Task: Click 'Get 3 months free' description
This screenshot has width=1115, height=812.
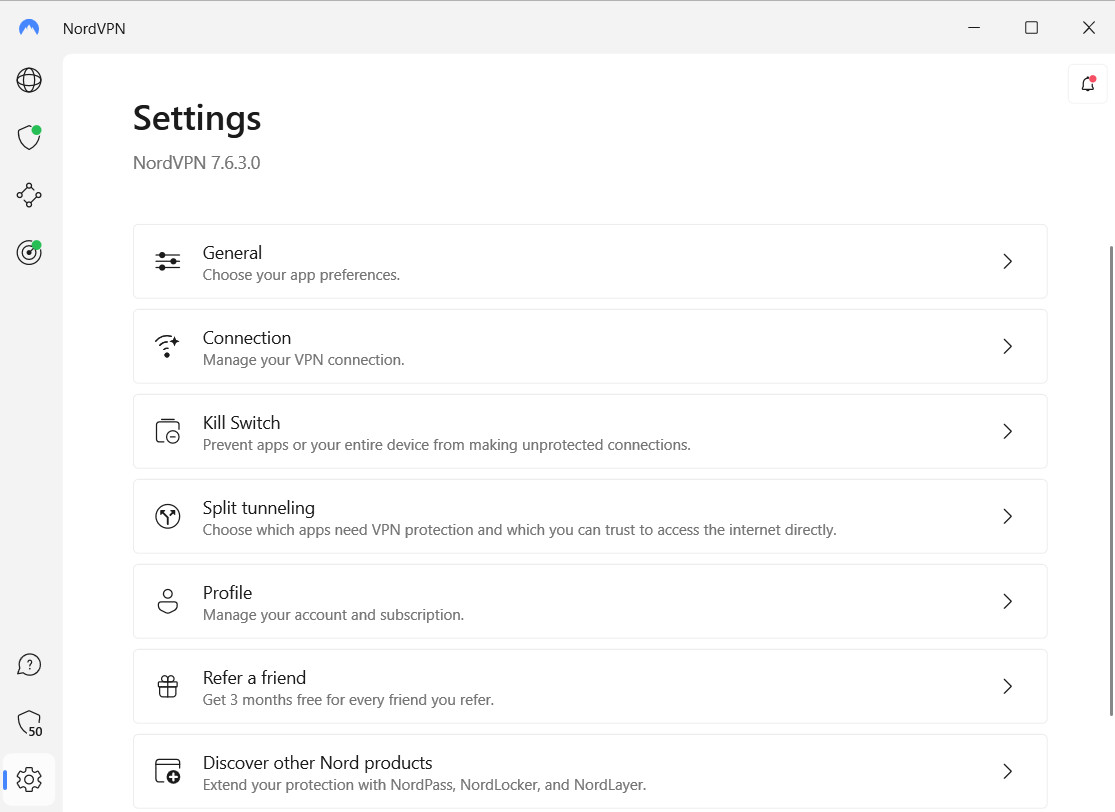Action: (348, 700)
